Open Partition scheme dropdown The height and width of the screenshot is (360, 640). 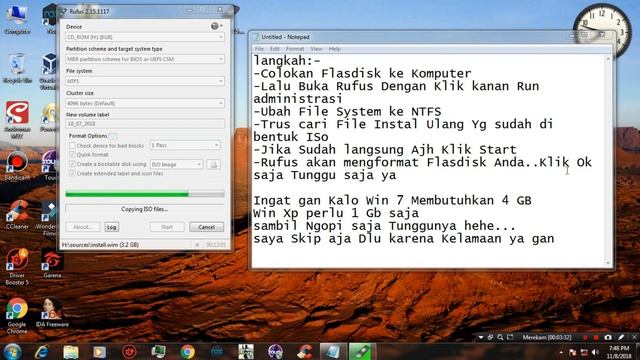145,59
